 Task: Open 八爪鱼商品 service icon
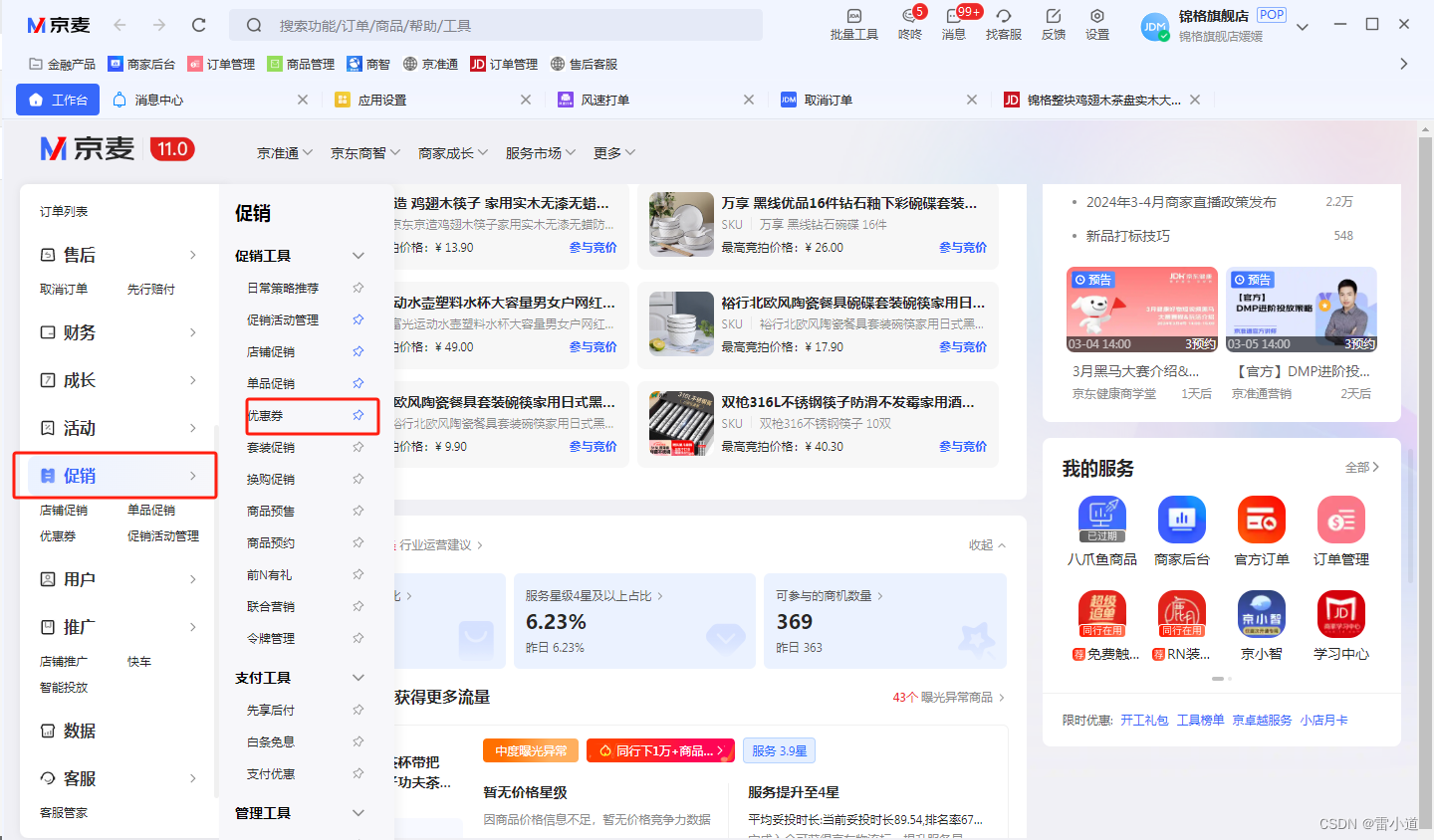1101,519
